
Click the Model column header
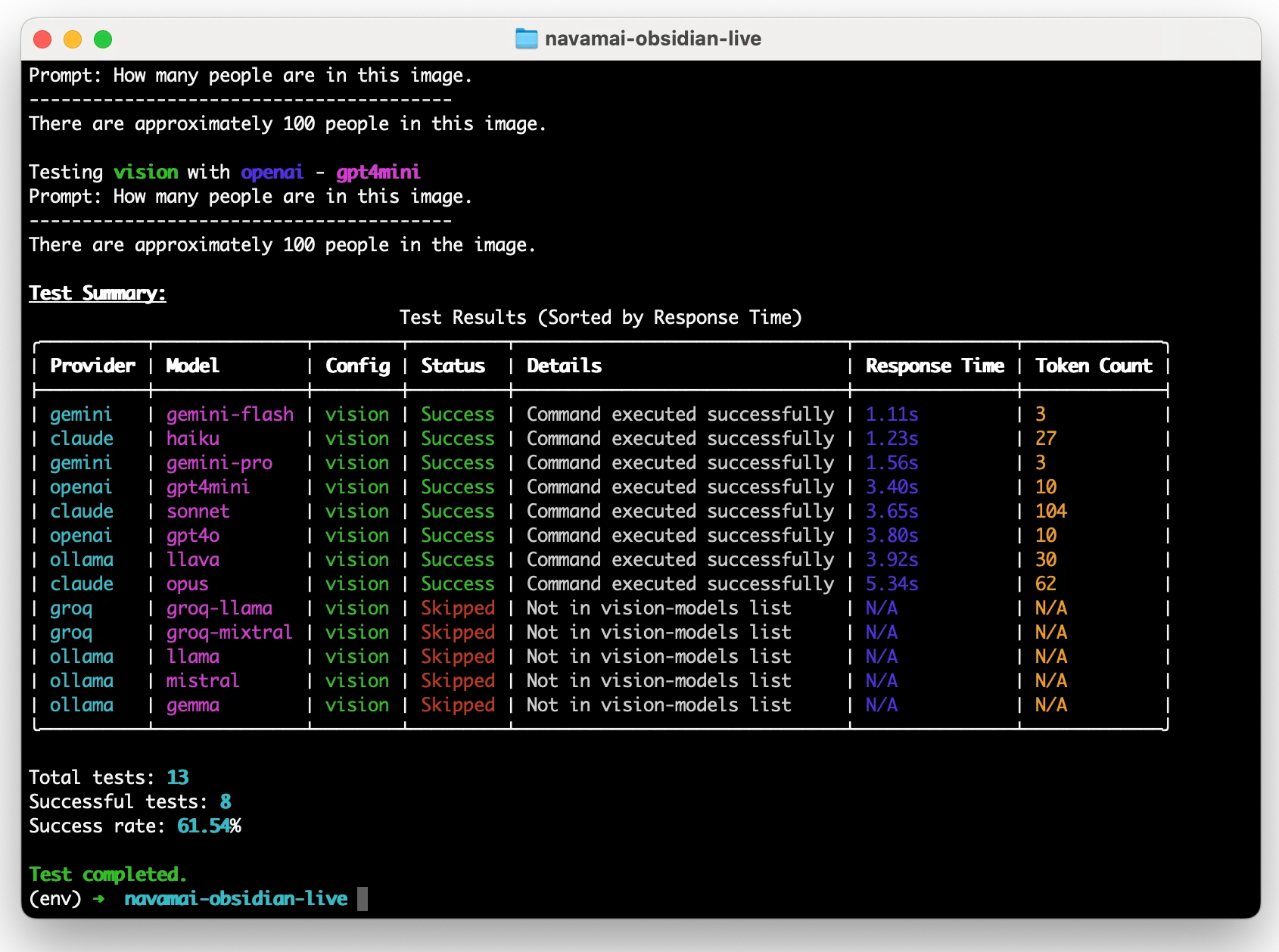[x=192, y=366]
